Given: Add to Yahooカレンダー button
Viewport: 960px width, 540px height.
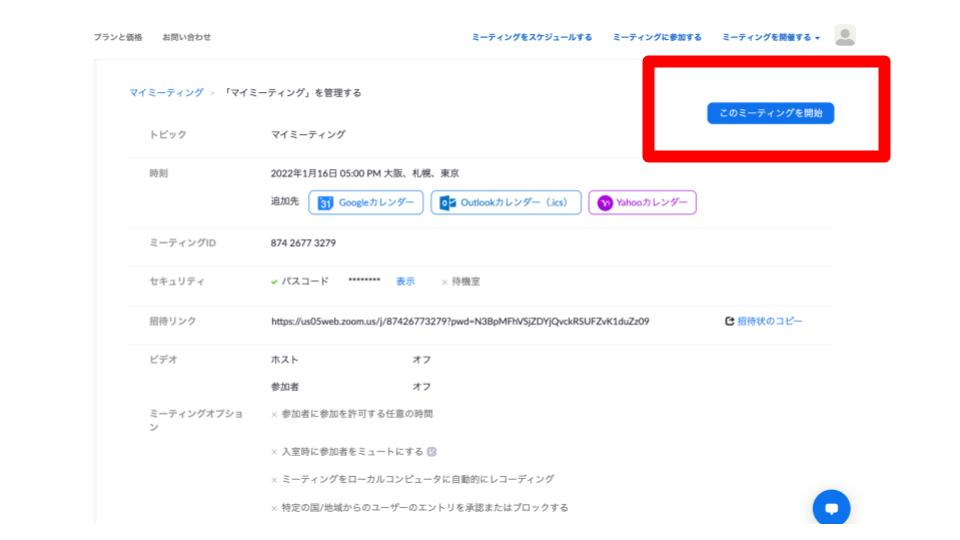Looking at the screenshot, I should (x=642, y=203).
